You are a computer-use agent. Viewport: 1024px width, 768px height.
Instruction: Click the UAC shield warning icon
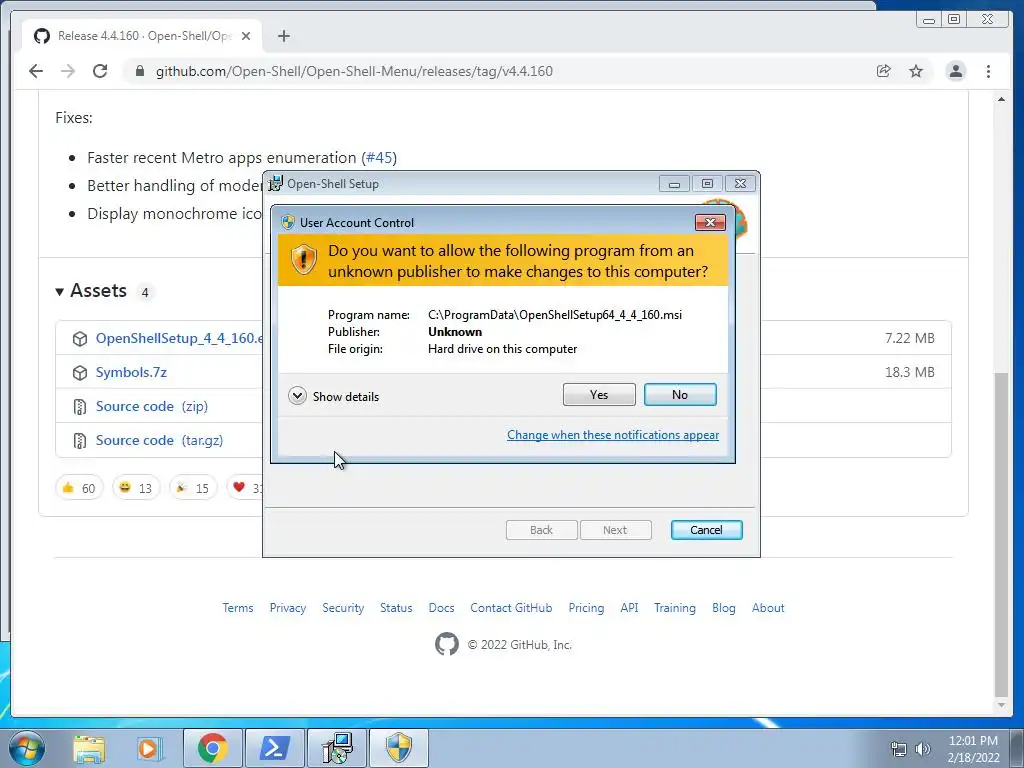tap(304, 260)
